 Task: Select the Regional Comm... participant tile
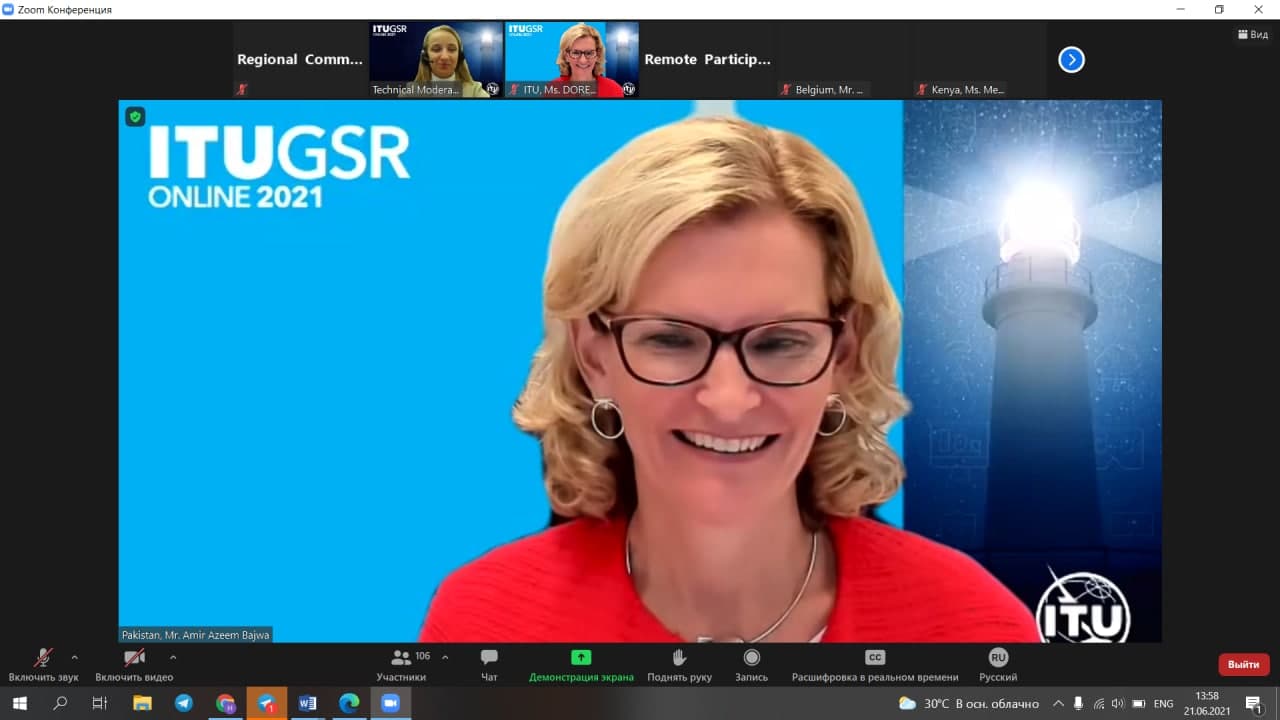pyautogui.click(x=300, y=60)
